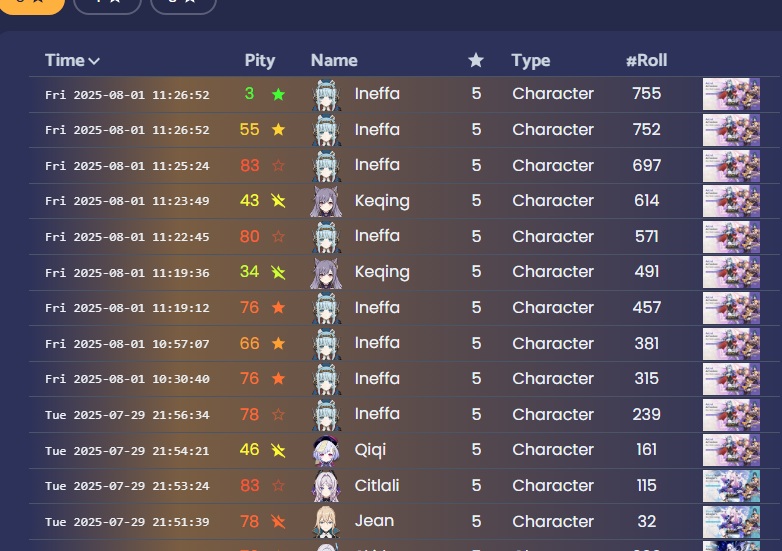This screenshot has width=782, height=551.
Task: Click crossed star icon beside pity 43
Action: click(278, 200)
